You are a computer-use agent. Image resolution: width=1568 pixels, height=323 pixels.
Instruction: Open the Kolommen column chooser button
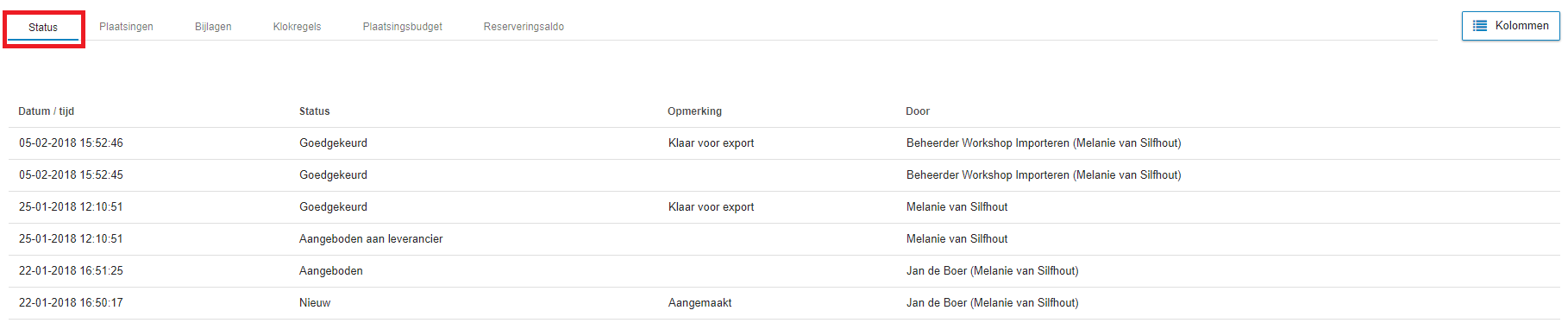pos(1510,26)
